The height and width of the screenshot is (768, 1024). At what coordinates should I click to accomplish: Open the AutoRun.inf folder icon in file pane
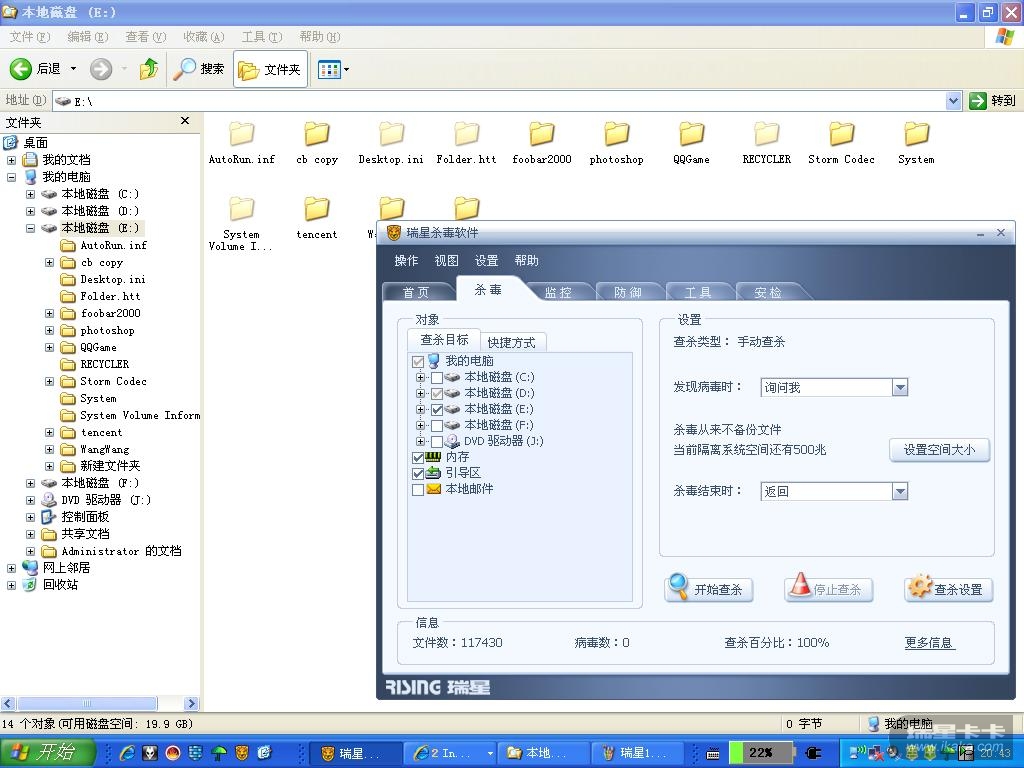coord(242,134)
